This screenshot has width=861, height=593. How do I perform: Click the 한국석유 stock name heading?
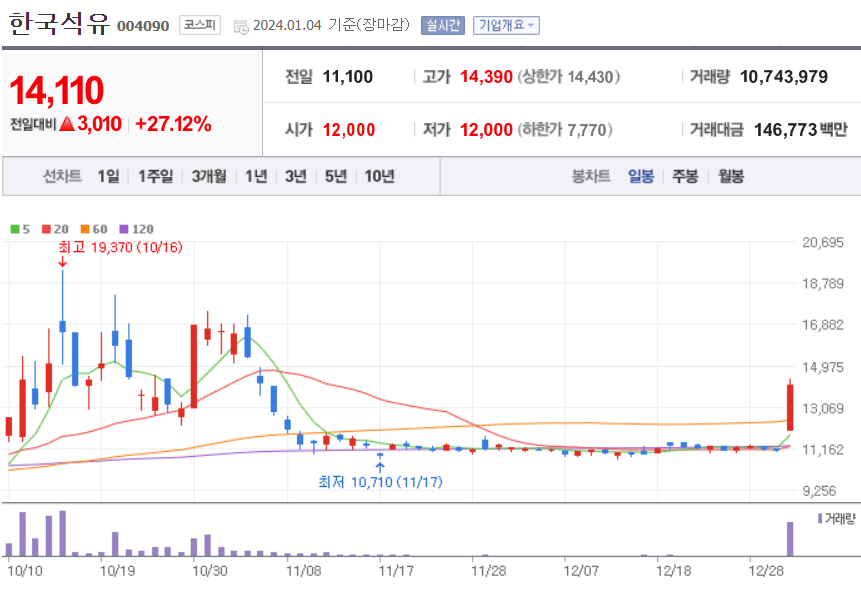[x=59, y=24]
